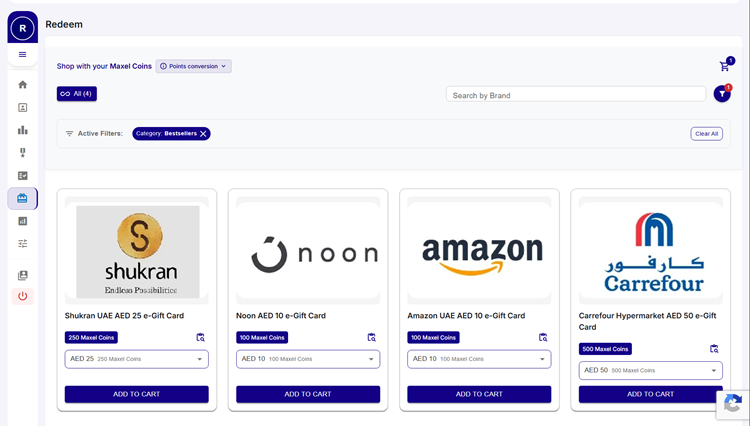Click the reCAPTCHA badge
750x426 pixels.
[733, 404]
